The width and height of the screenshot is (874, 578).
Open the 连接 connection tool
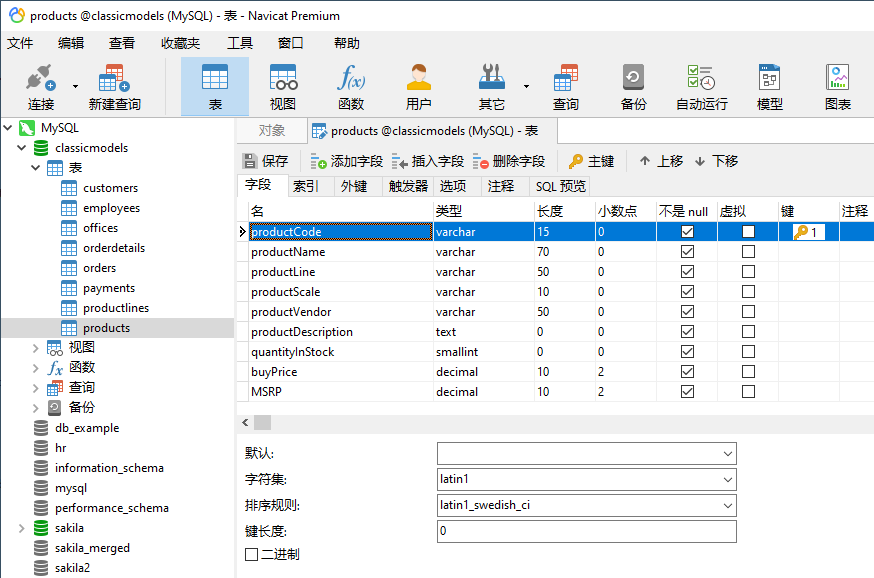point(41,87)
